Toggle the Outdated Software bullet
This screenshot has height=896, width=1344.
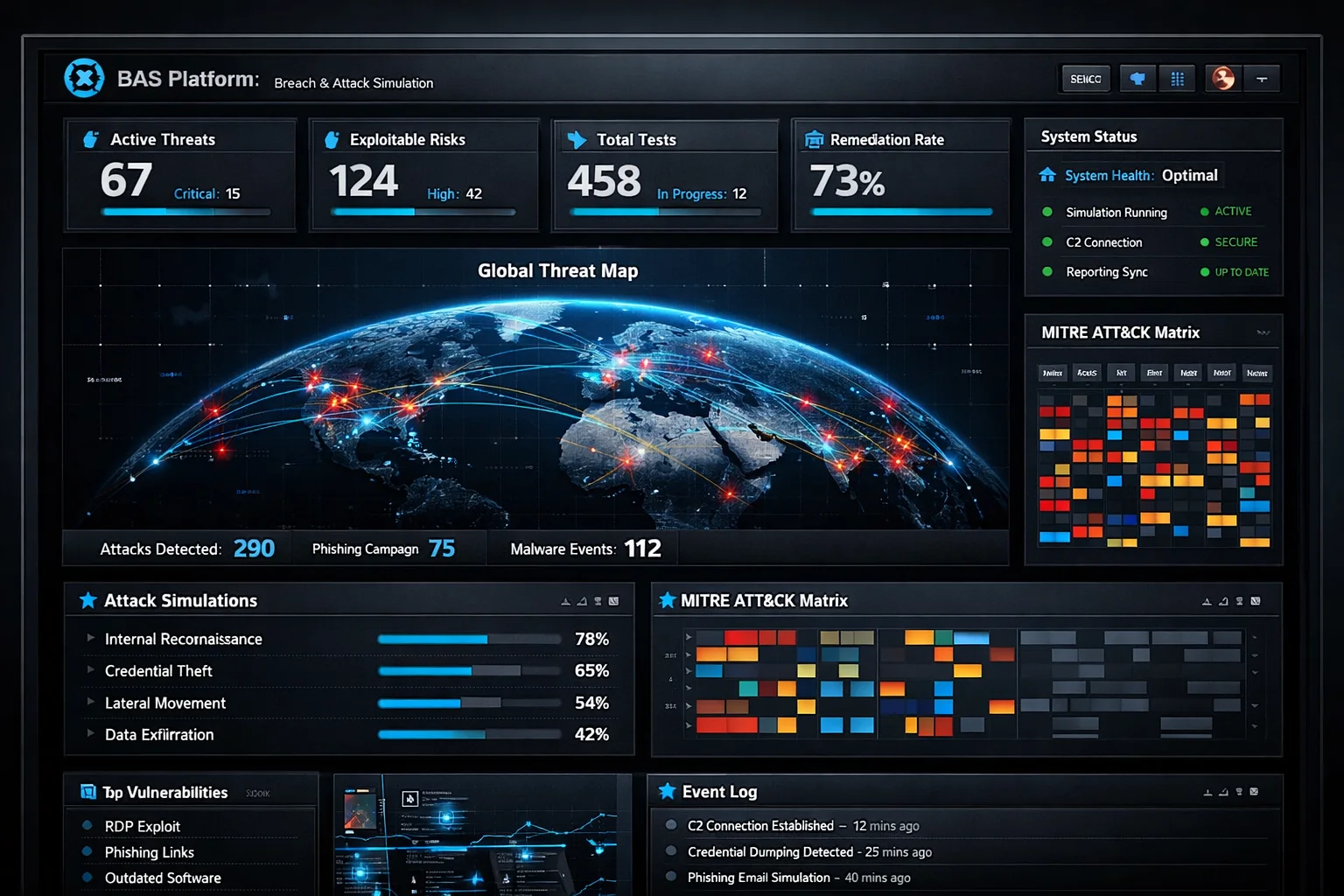(87, 877)
